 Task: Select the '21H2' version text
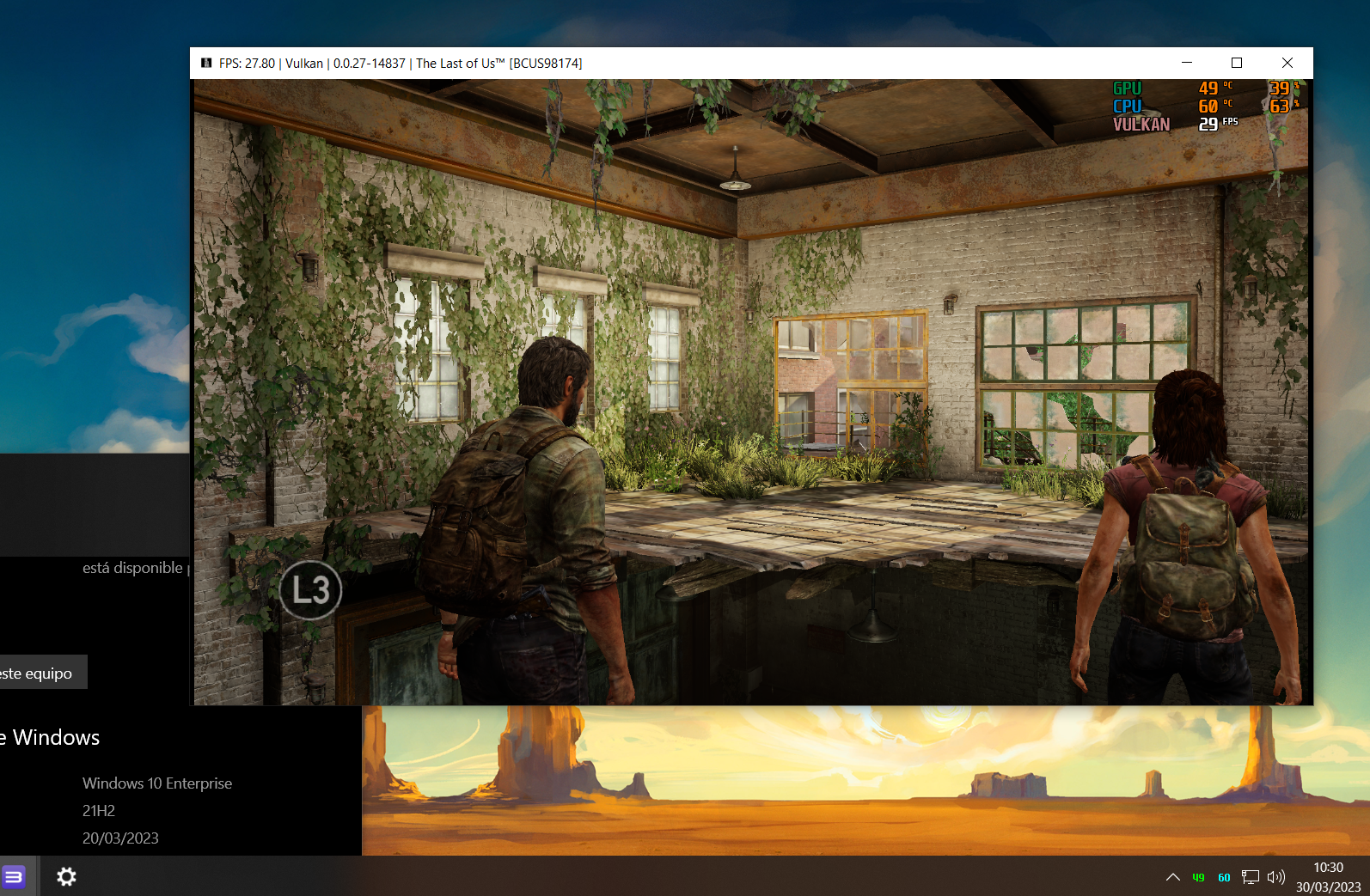tap(99, 811)
